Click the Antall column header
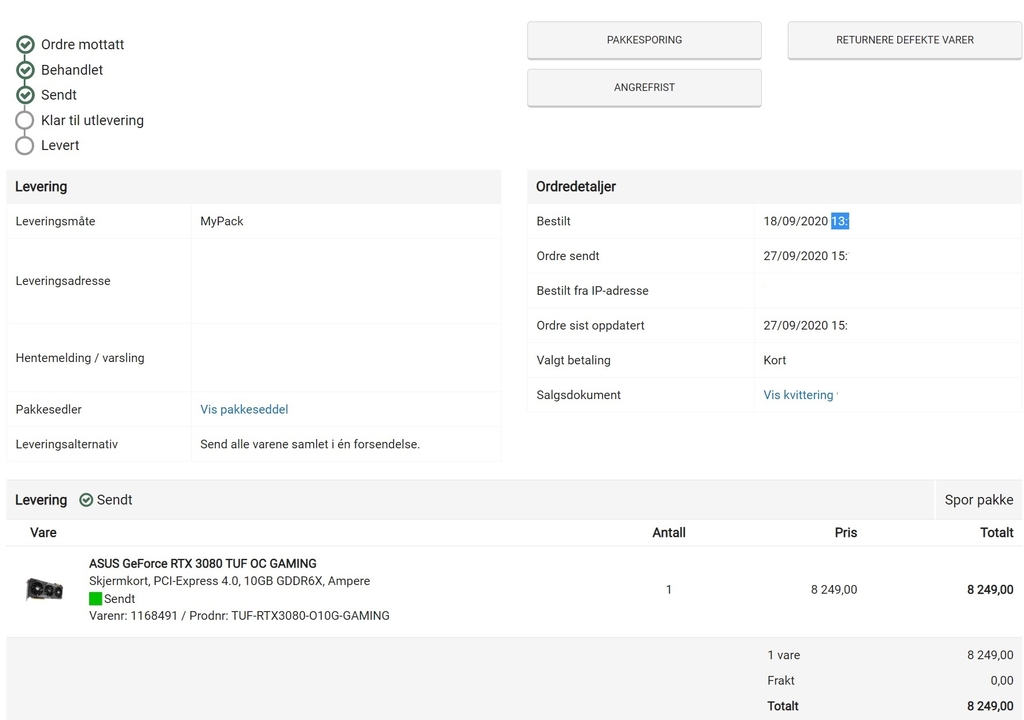 pyautogui.click(x=669, y=532)
